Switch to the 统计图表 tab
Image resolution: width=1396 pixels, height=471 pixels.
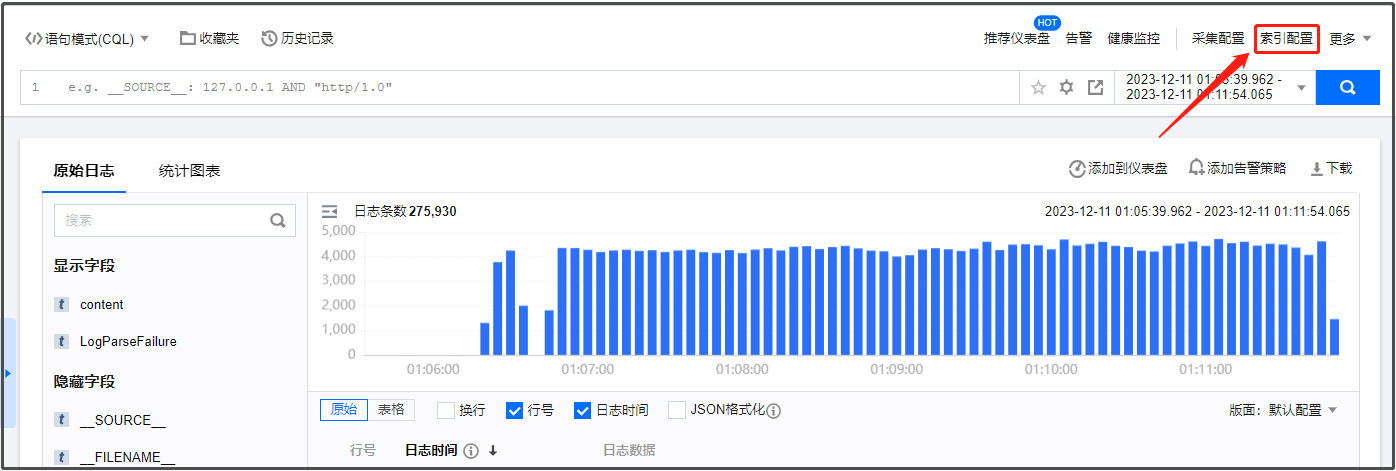189,171
